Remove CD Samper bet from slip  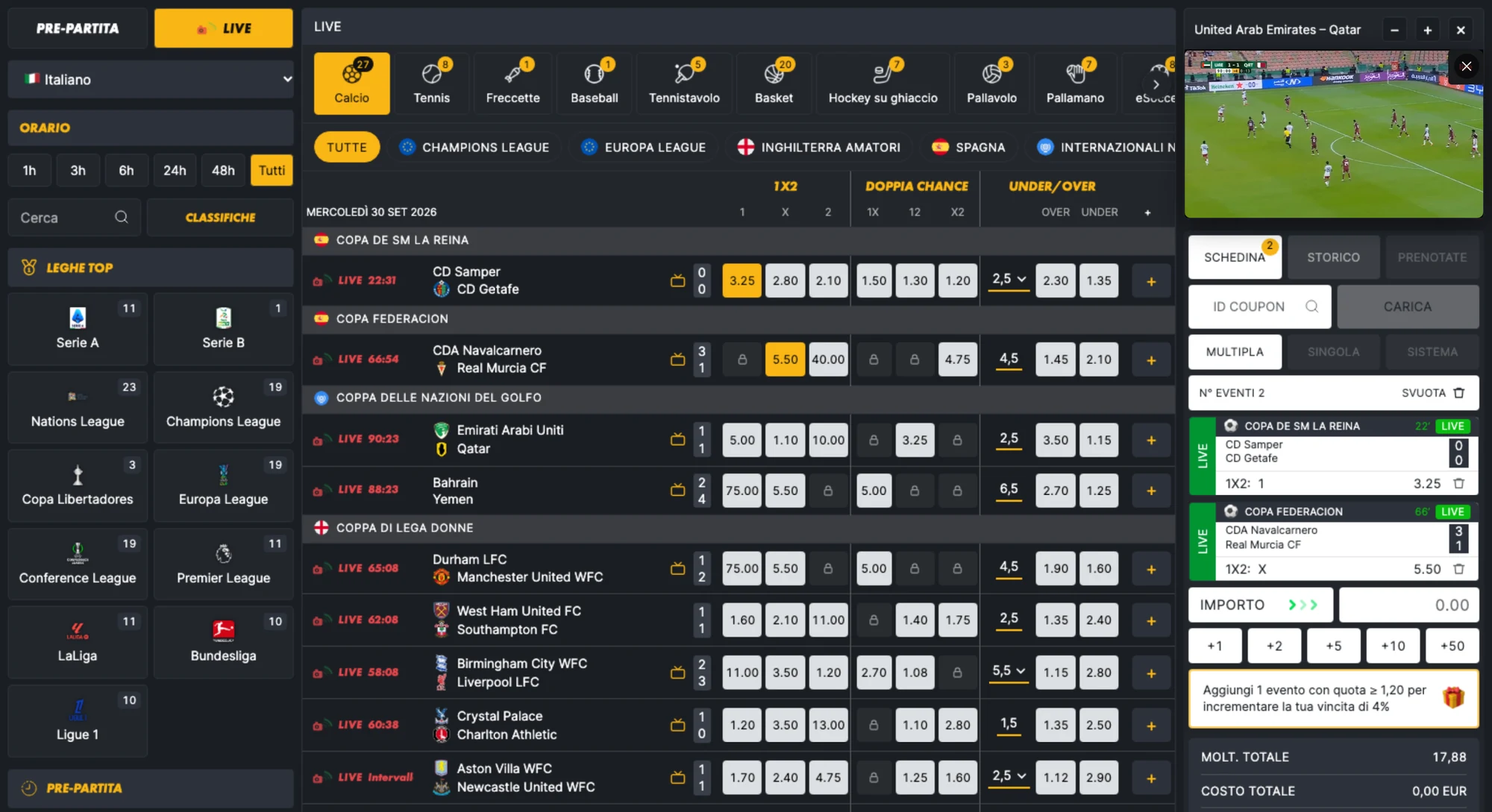point(1458,483)
